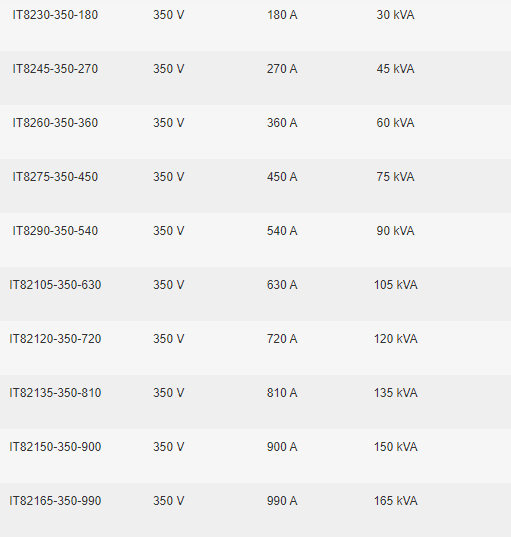Click the 105 kVA power cell

pos(396,285)
